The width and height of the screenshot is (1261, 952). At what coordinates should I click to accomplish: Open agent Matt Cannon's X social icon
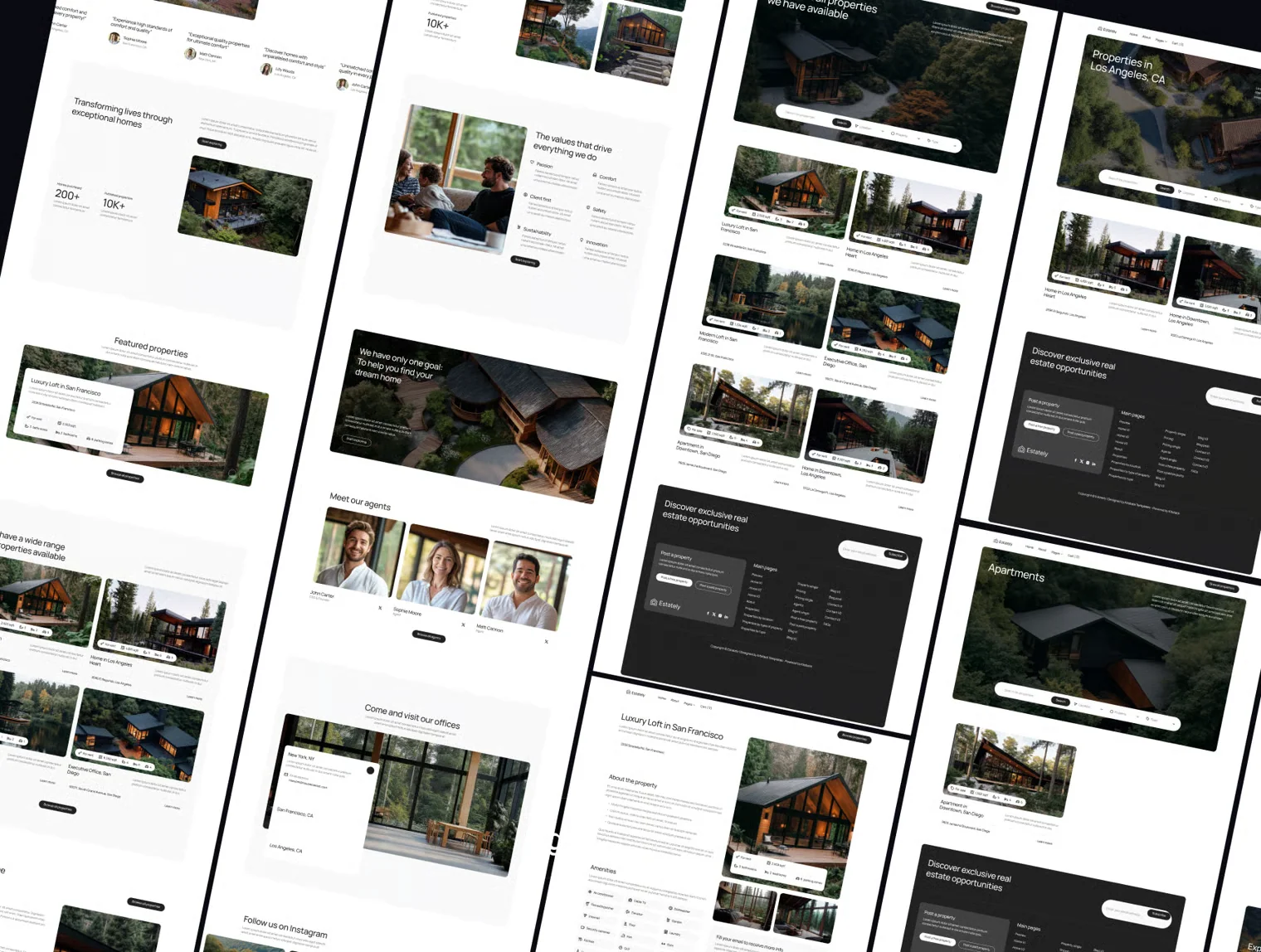[x=546, y=641]
